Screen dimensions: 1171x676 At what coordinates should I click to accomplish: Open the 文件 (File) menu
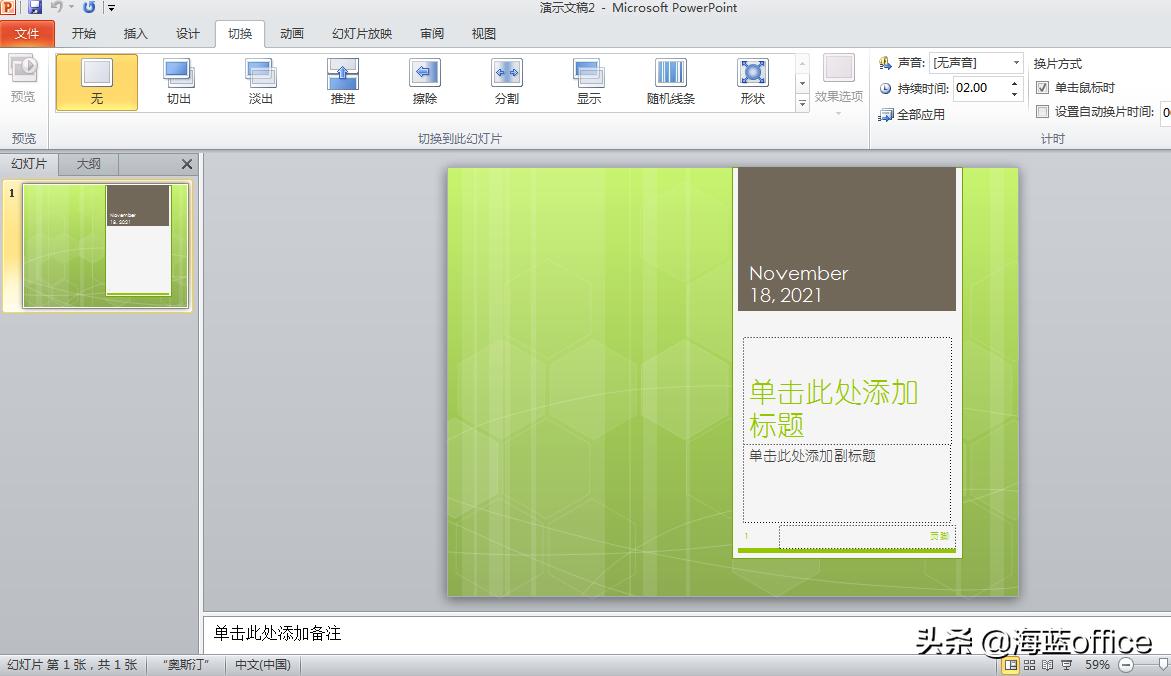coord(28,33)
